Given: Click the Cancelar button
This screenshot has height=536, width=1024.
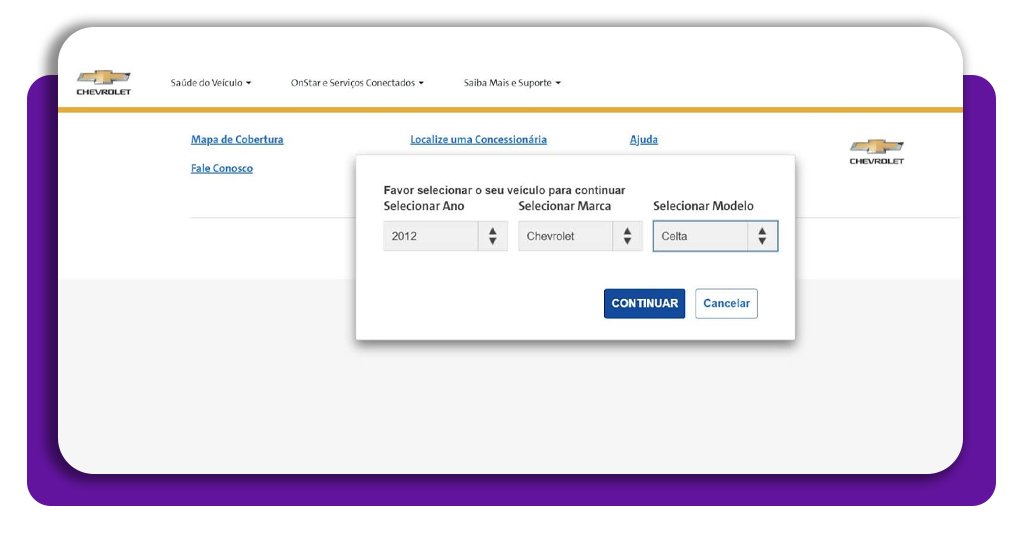Looking at the screenshot, I should (x=726, y=304).
